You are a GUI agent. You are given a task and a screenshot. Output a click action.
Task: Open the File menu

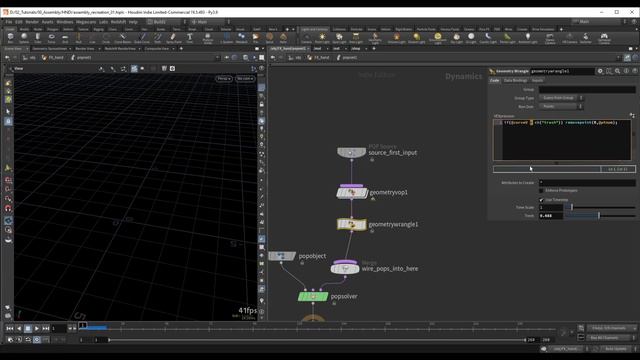pos(9,22)
